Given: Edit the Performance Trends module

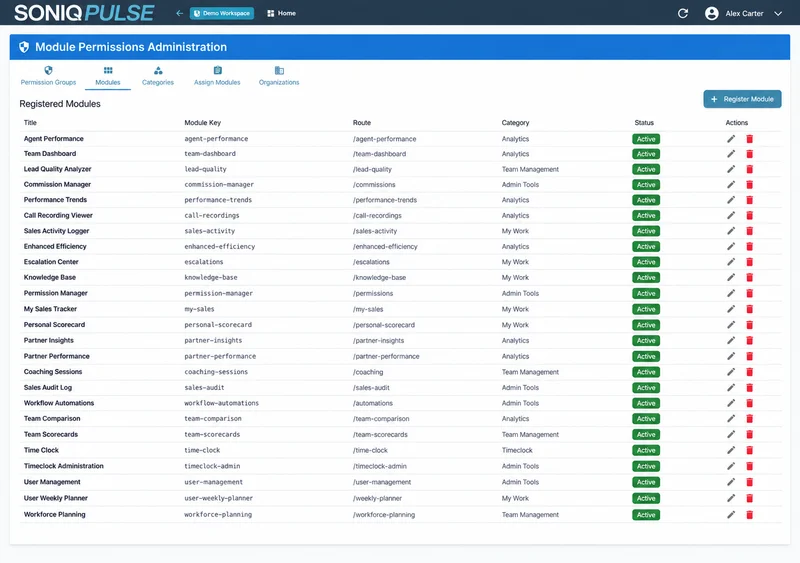Looking at the screenshot, I should pos(731,200).
